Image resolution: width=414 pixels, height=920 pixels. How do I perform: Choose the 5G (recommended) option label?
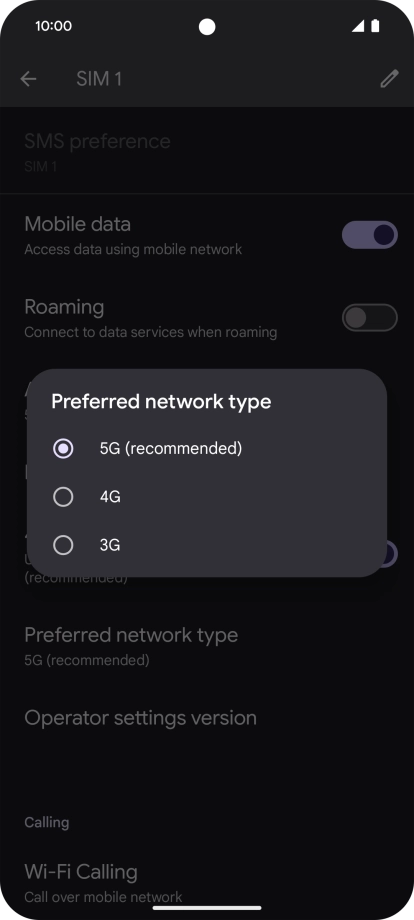point(171,449)
